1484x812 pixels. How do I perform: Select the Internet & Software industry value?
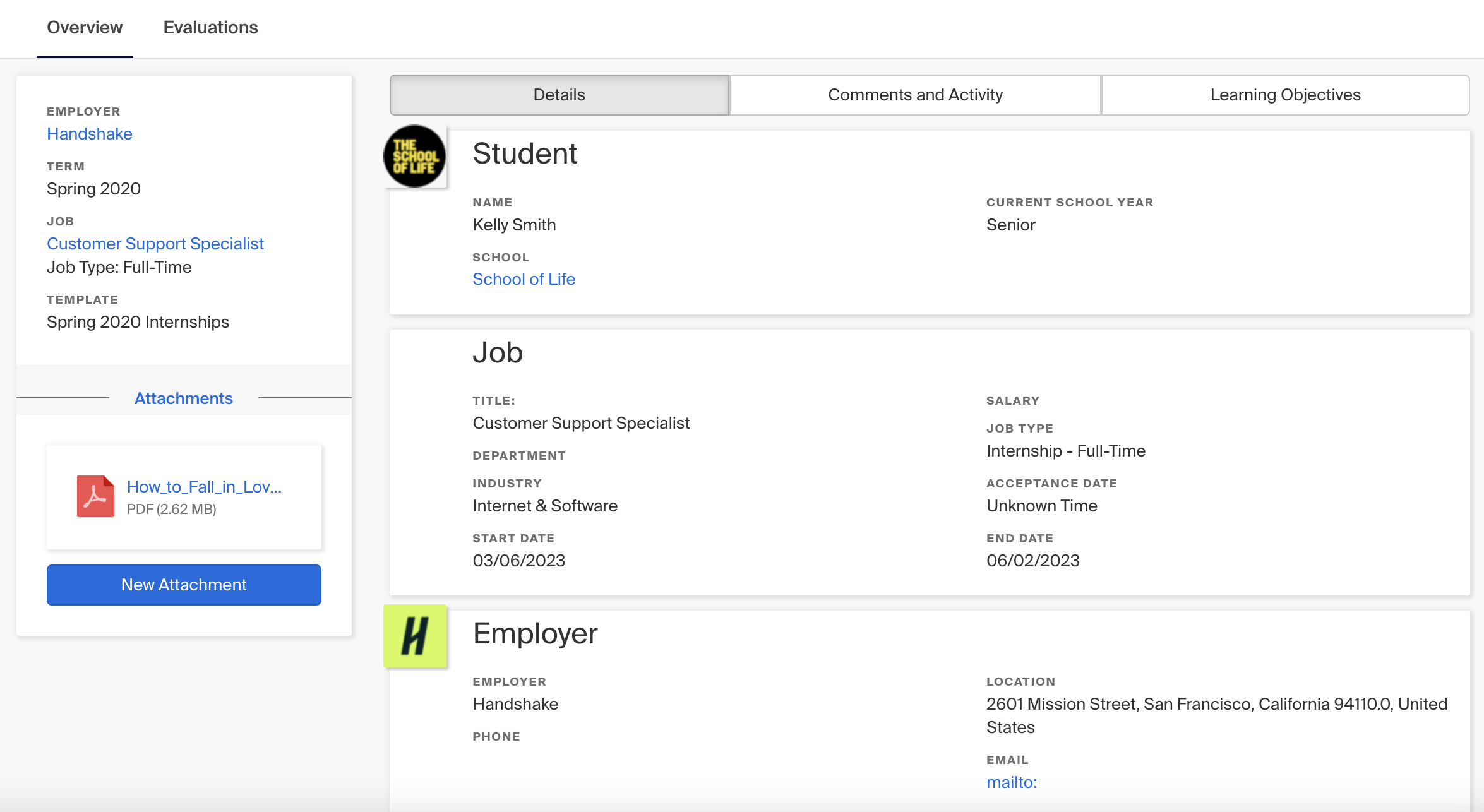545,506
